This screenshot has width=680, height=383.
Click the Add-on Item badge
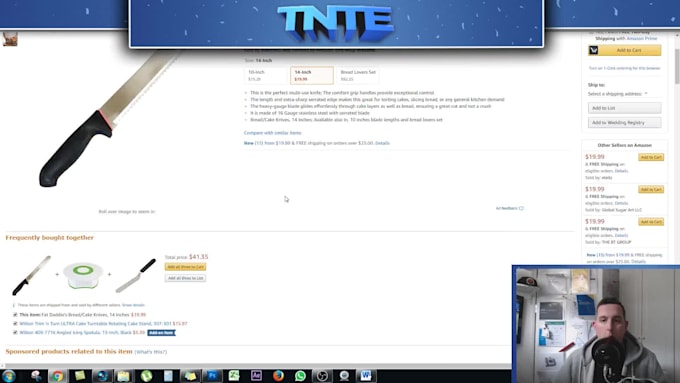[161, 333]
